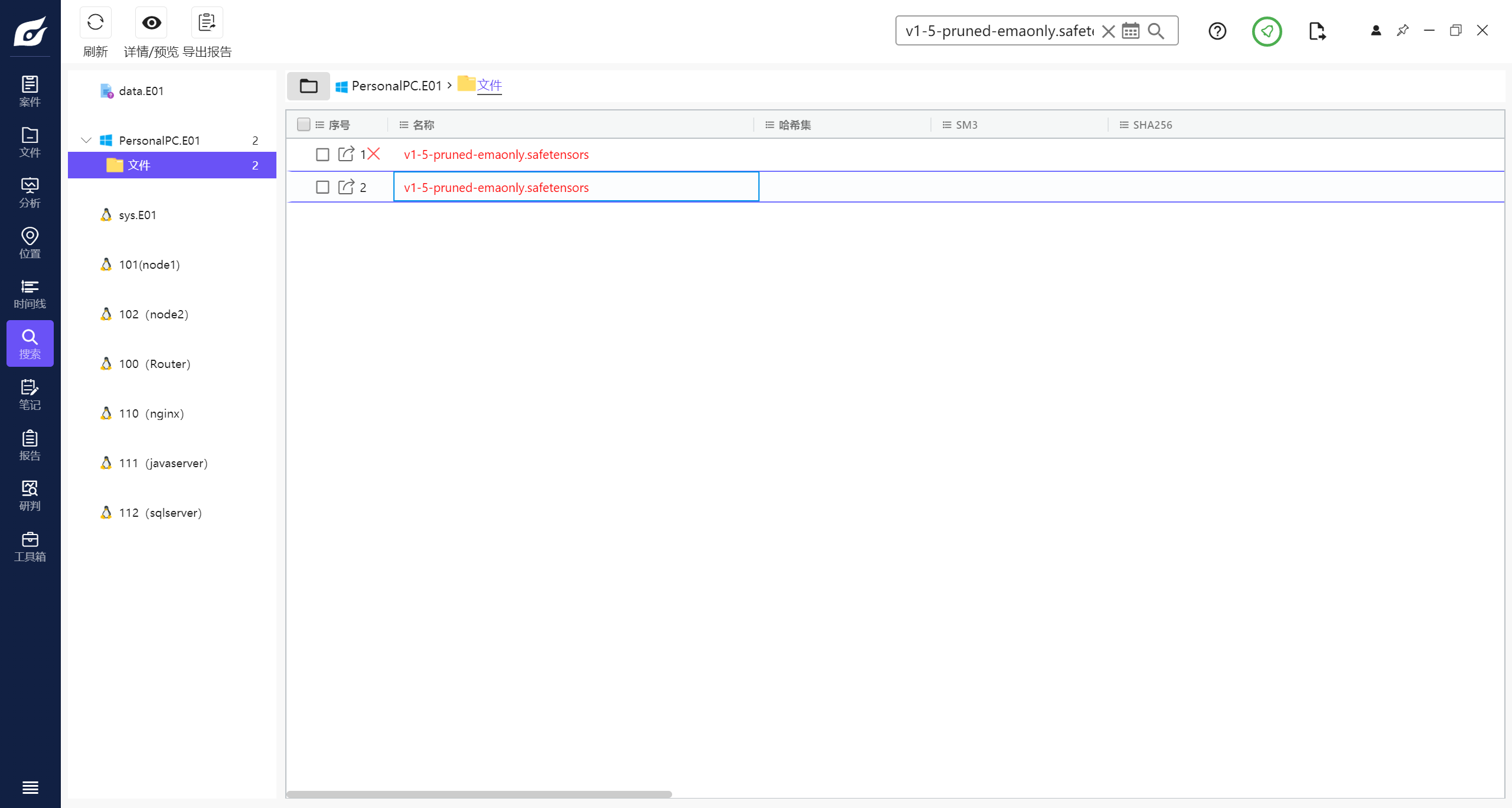
Task: Open SHA256 column header menu
Action: pos(1124,125)
